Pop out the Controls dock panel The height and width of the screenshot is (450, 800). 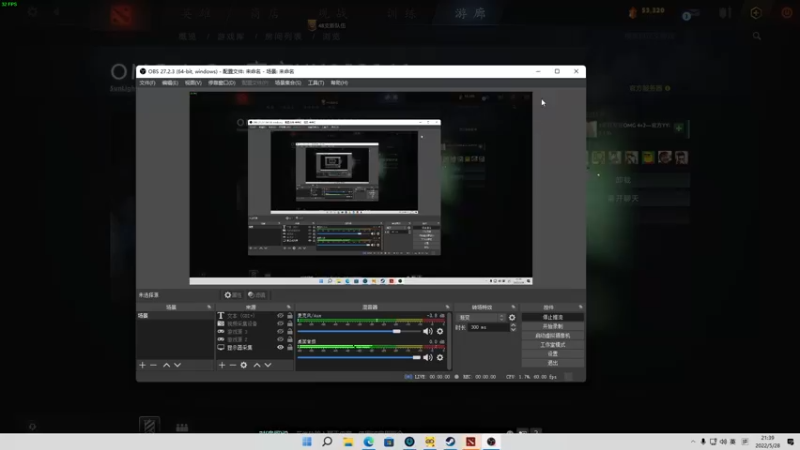581,307
